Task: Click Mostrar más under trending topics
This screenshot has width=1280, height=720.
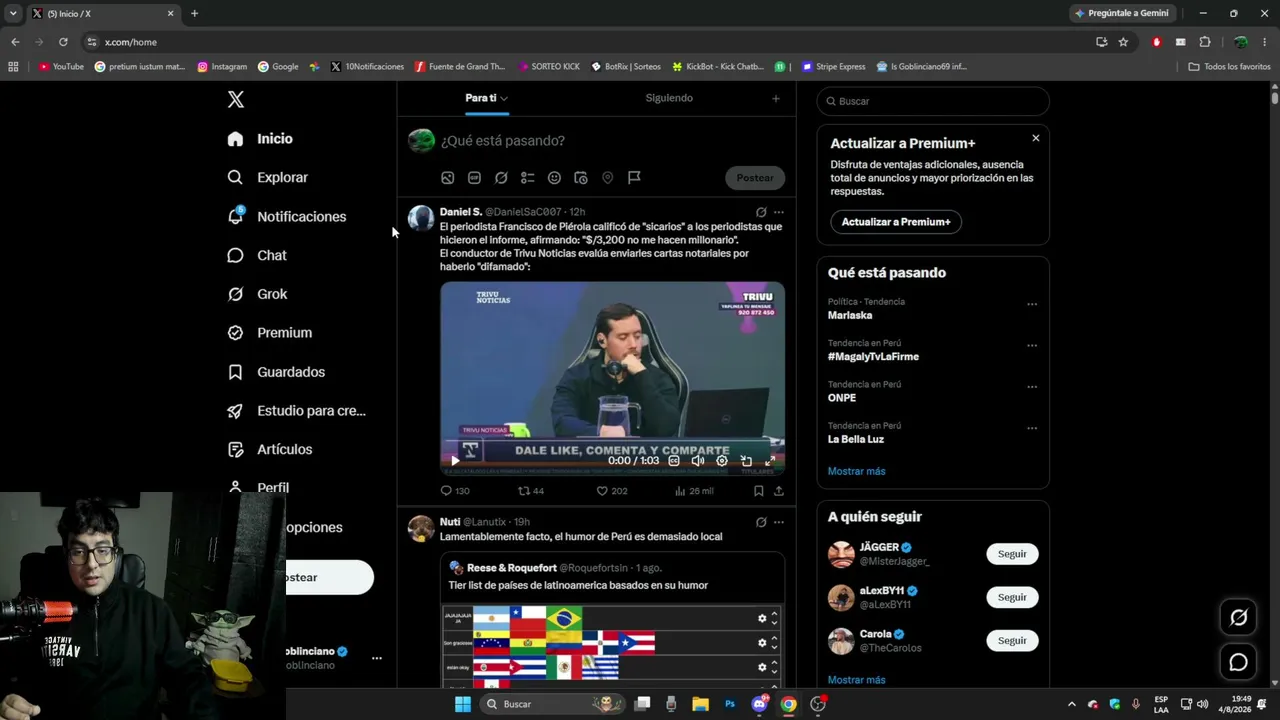Action: click(x=857, y=471)
